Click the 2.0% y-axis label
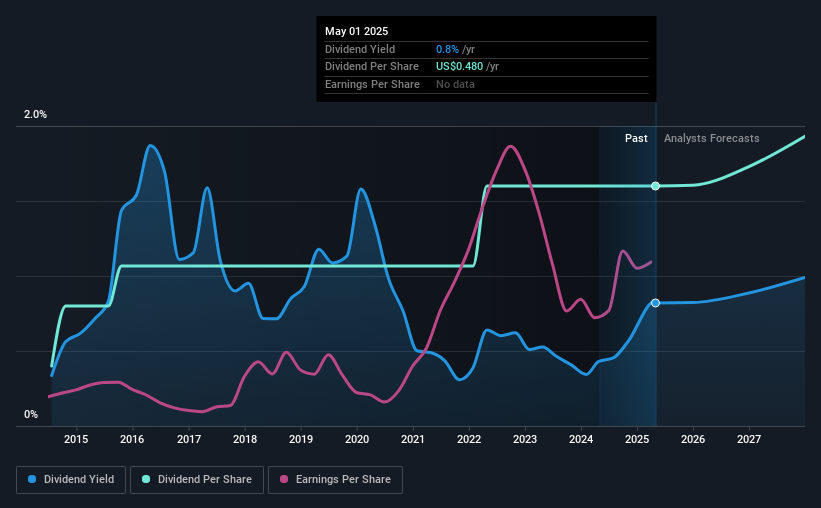821x508 pixels. (x=35, y=115)
